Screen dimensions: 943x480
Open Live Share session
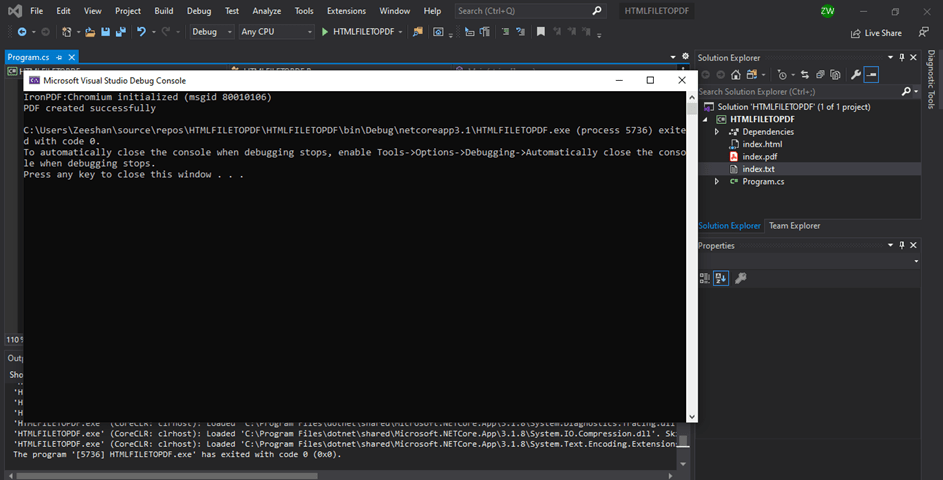pyautogui.click(x=876, y=33)
